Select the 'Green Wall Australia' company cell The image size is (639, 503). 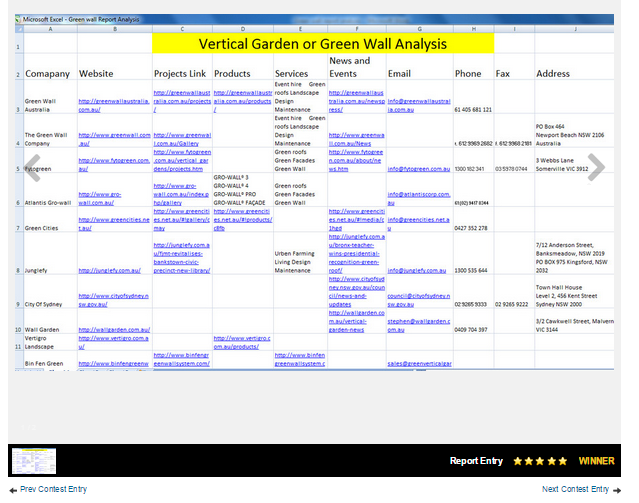(x=51, y=97)
